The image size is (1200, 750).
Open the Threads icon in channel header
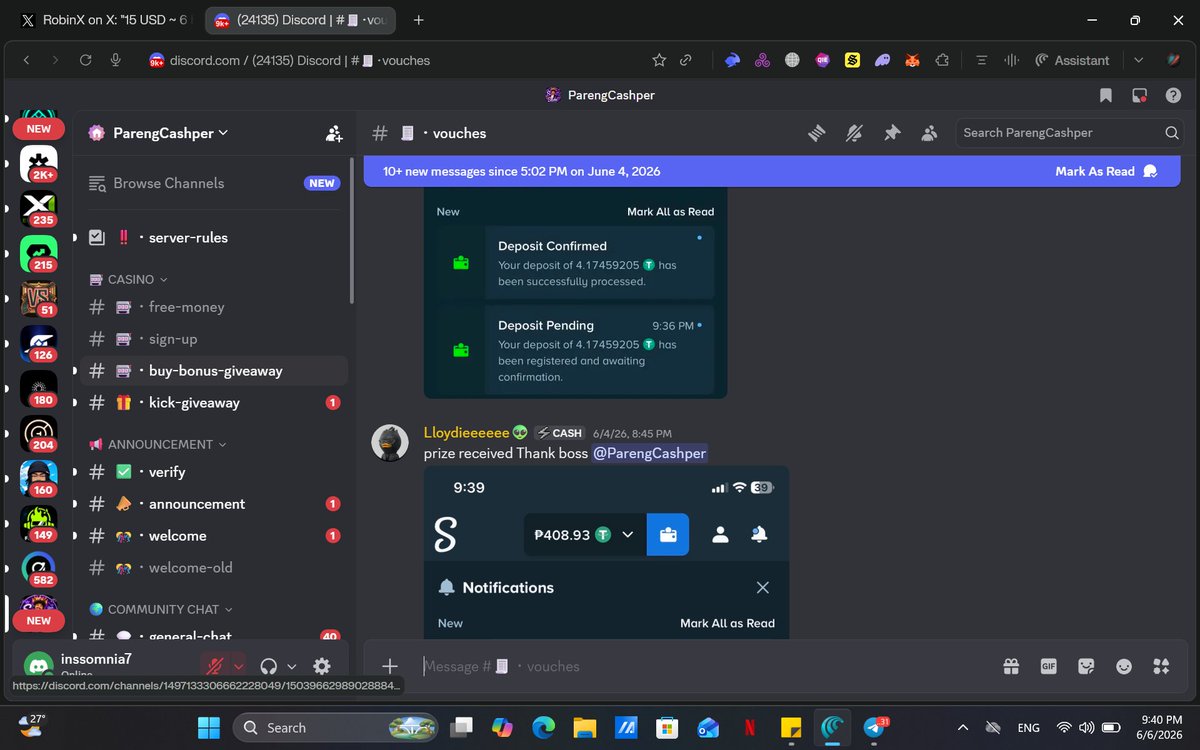click(x=817, y=133)
